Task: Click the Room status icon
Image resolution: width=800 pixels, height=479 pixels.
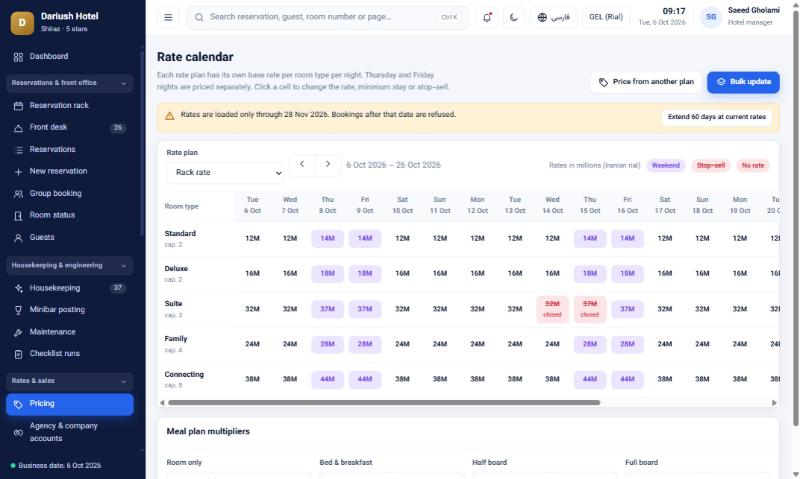Action: [x=18, y=216]
